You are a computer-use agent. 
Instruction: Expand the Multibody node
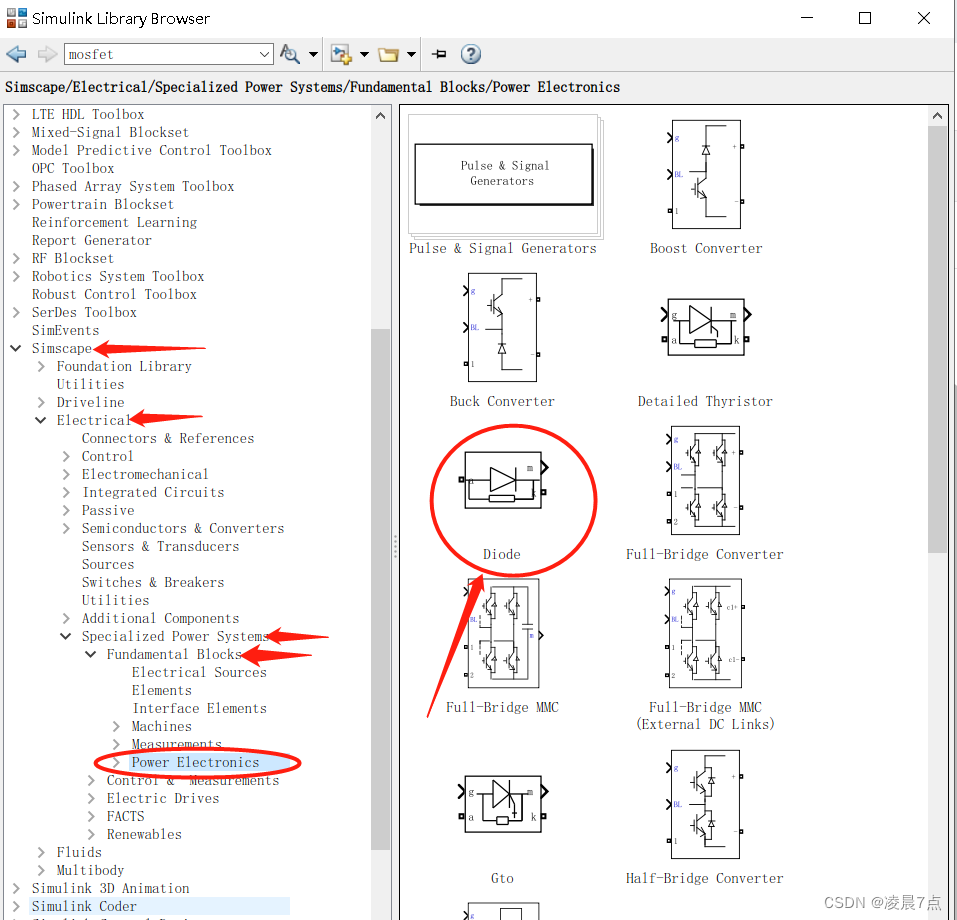tap(41, 870)
